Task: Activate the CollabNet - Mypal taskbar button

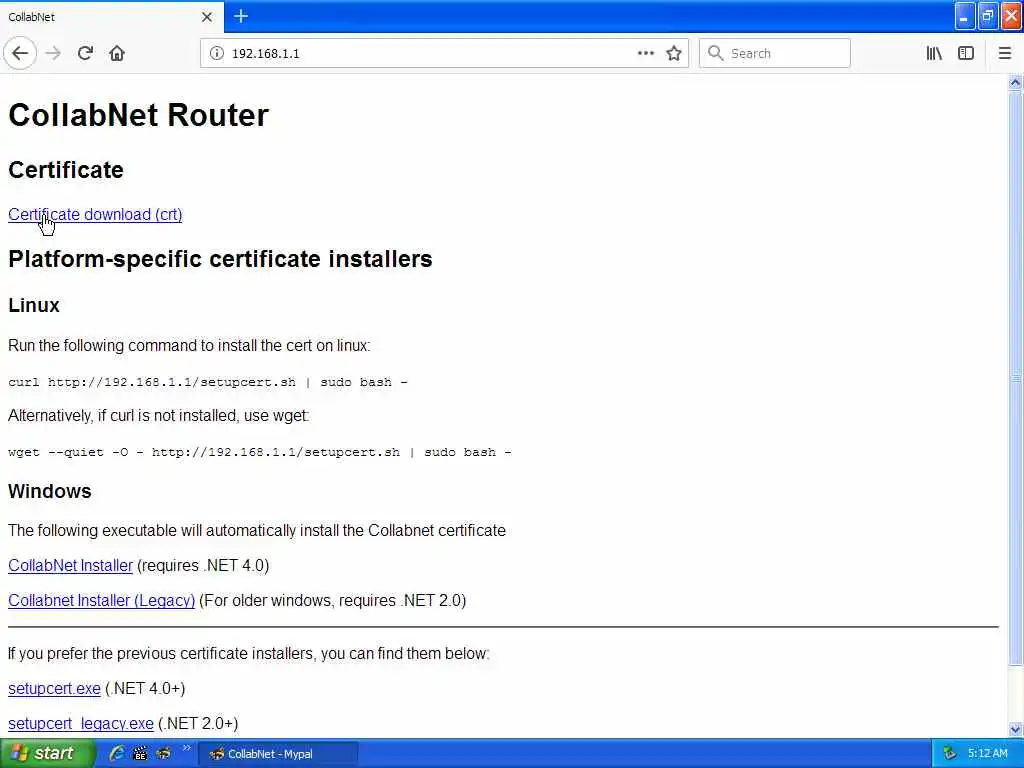Action: coord(278,754)
